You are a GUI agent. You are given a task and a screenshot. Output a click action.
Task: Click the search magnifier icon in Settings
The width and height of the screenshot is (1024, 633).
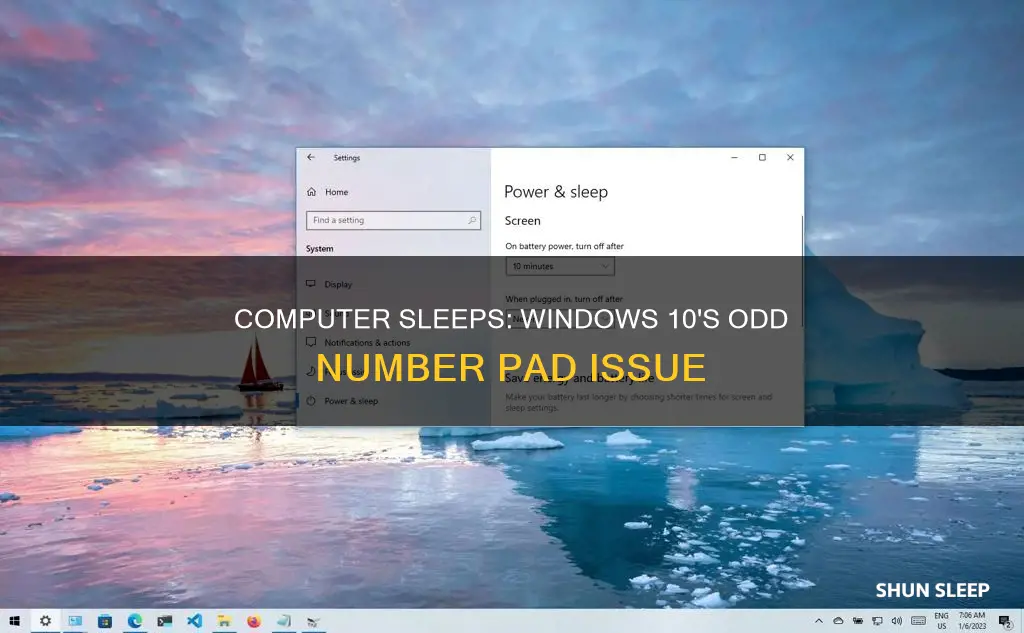pos(472,220)
